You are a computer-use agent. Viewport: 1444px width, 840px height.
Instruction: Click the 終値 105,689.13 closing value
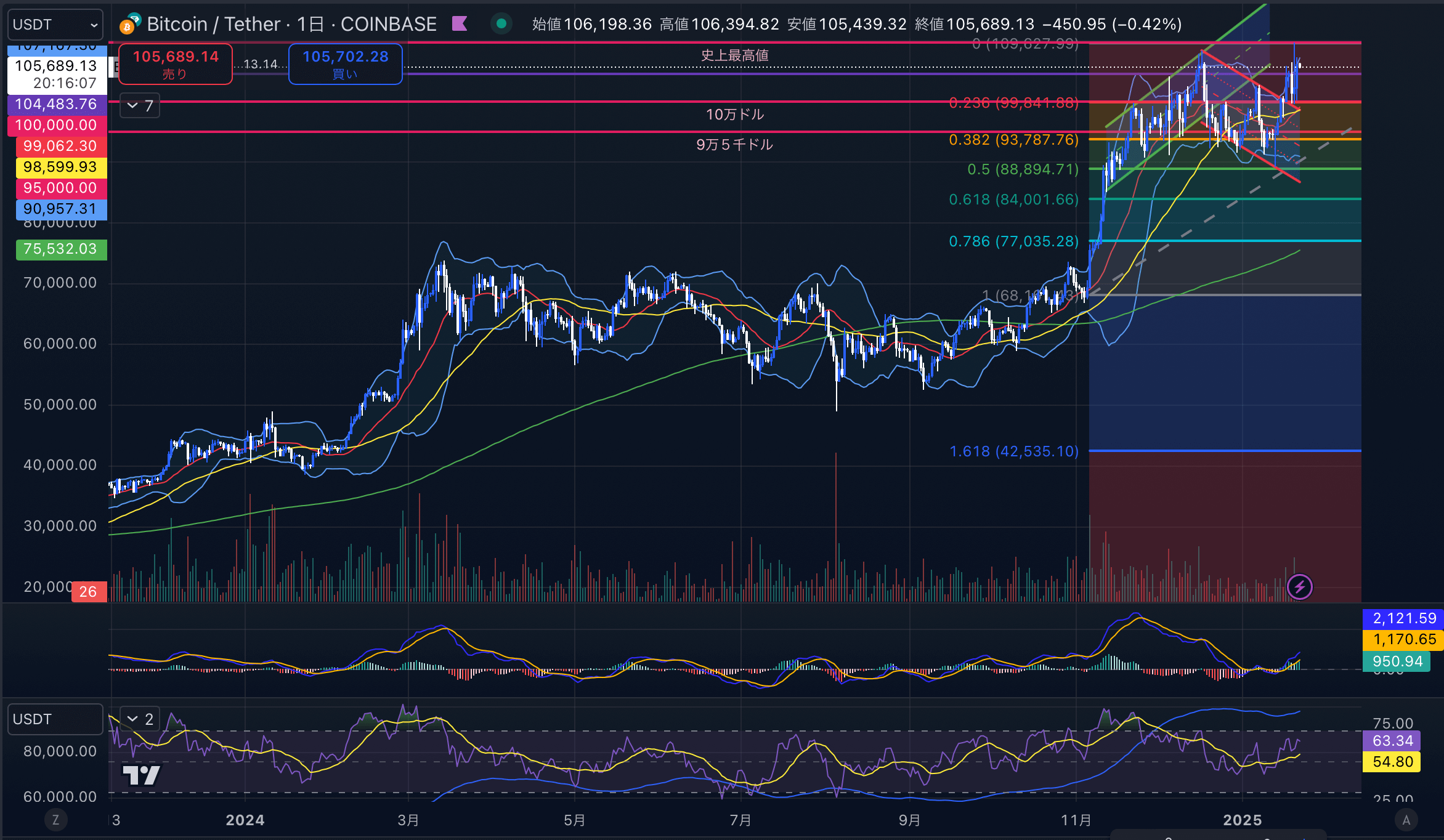(x=975, y=24)
